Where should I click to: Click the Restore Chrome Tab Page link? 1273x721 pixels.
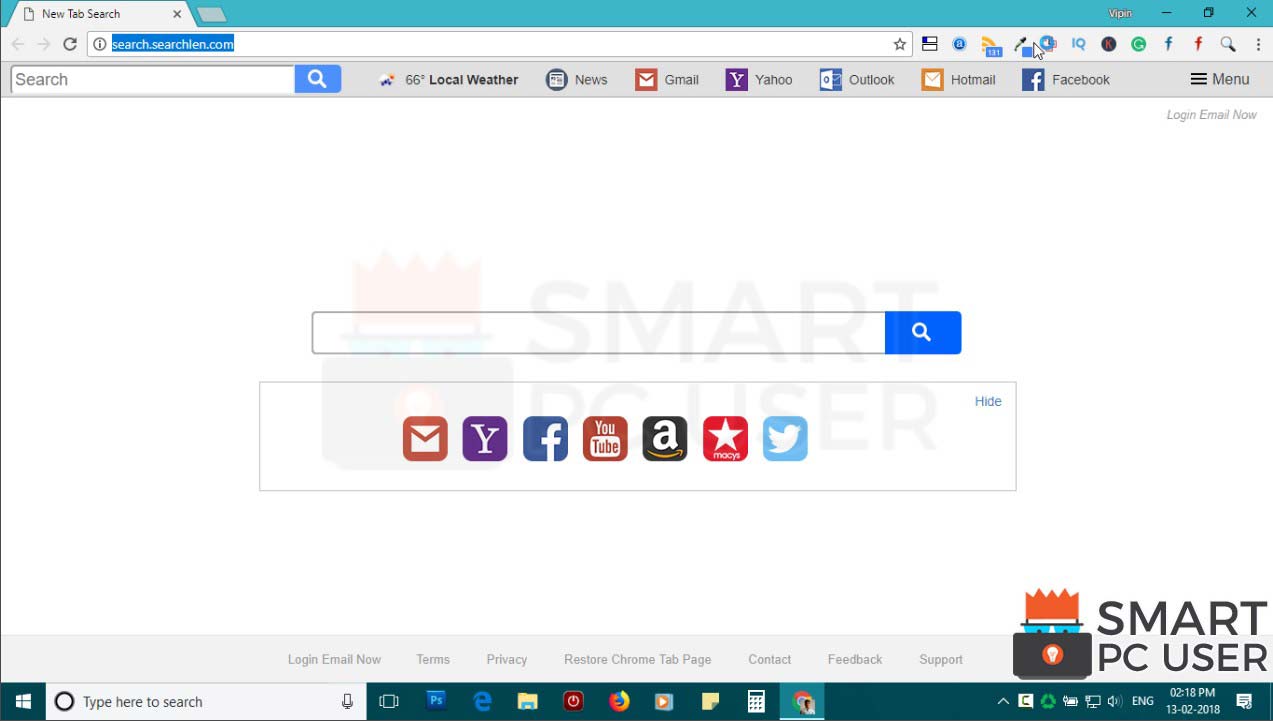pos(637,659)
